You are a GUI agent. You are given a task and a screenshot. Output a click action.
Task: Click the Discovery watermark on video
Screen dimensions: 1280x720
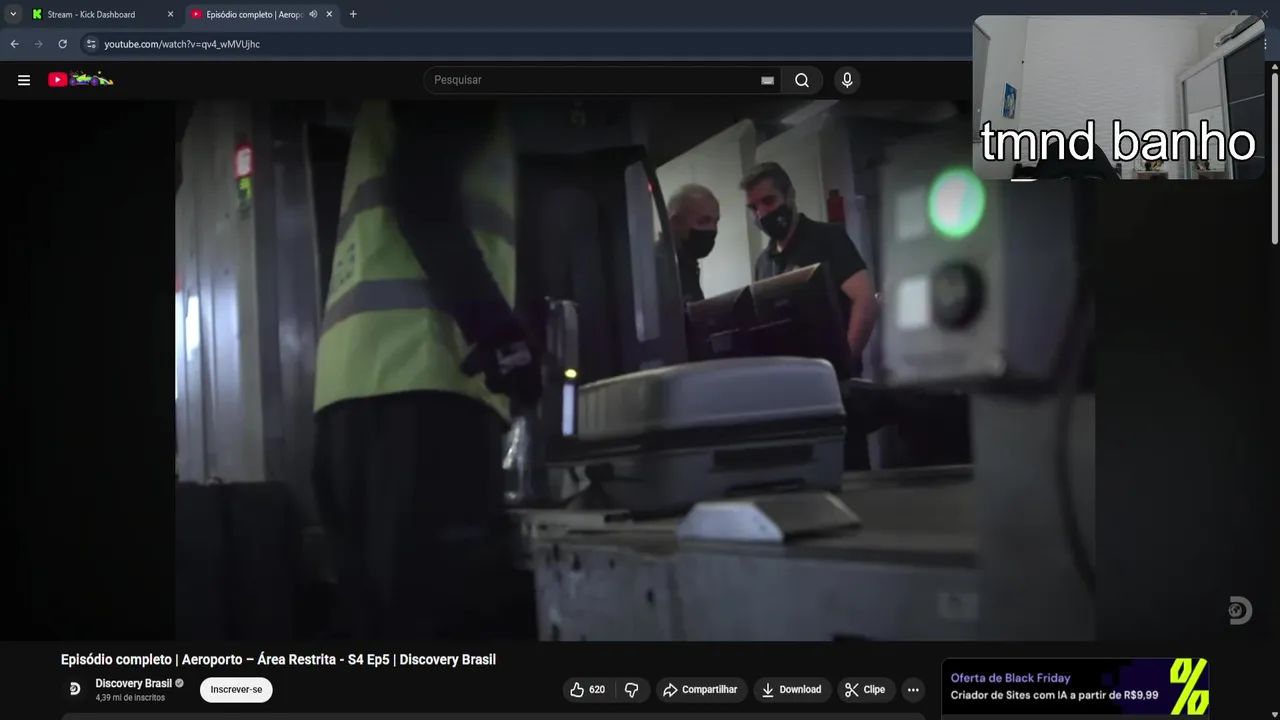click(x=1240, y=610)
